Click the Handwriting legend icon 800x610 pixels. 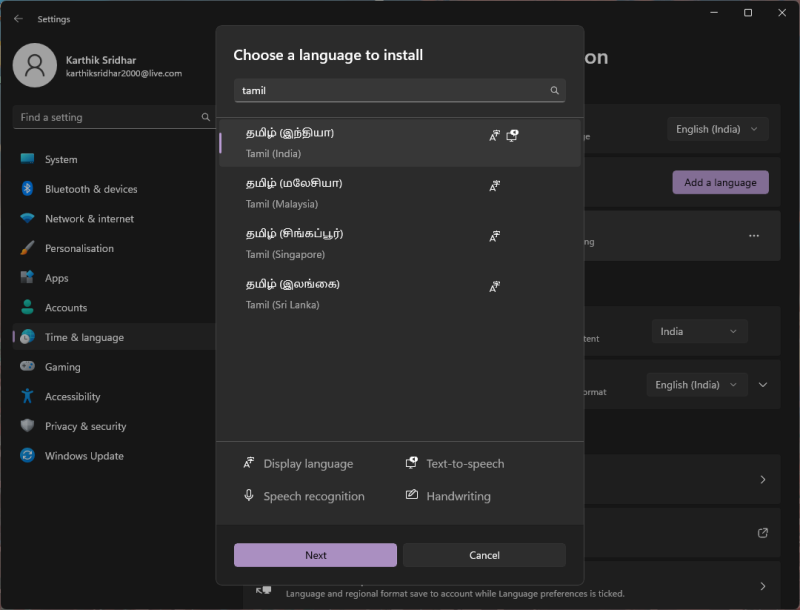coord(413,496)
